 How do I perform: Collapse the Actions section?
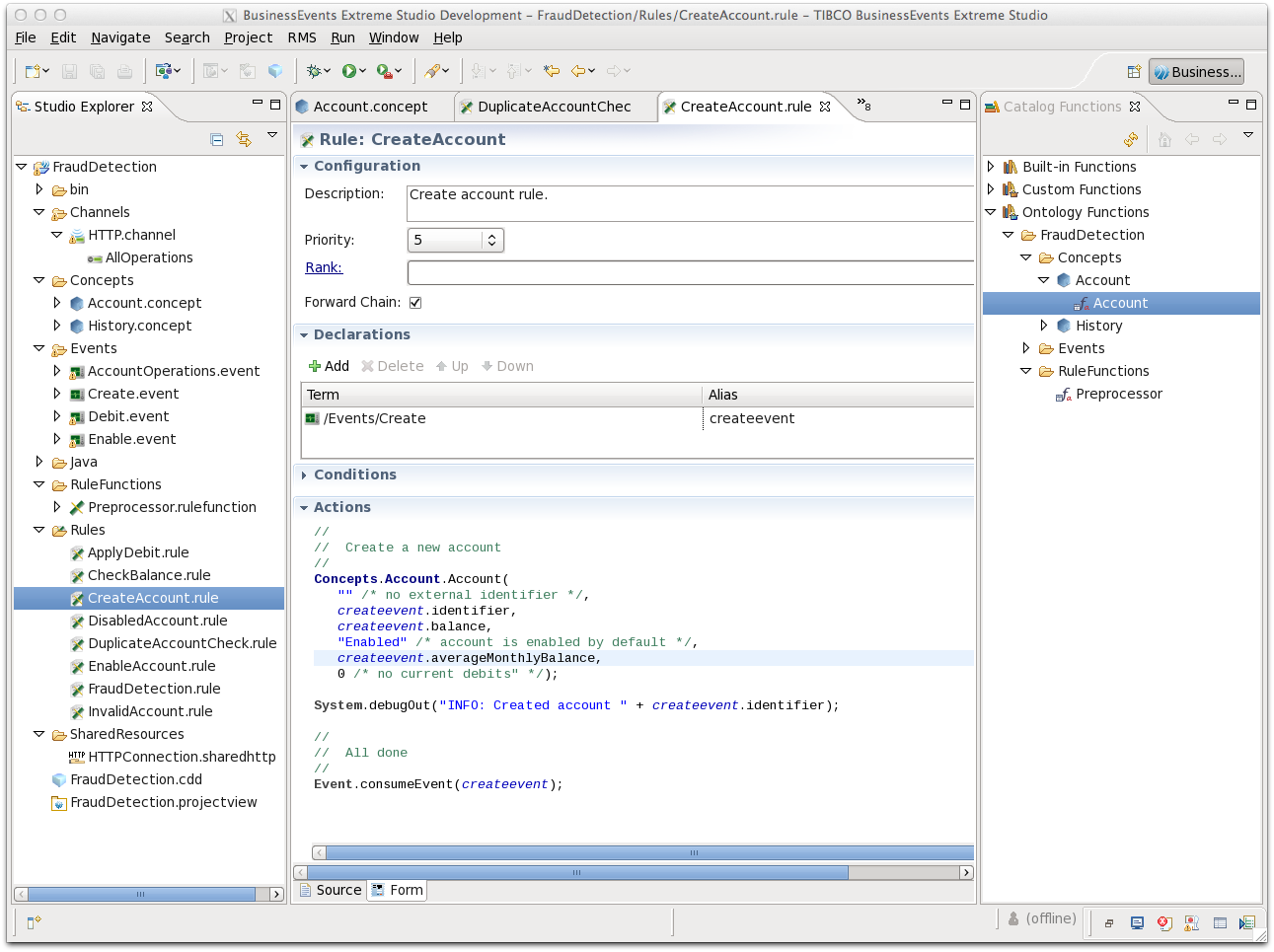[x=304, y=508]
